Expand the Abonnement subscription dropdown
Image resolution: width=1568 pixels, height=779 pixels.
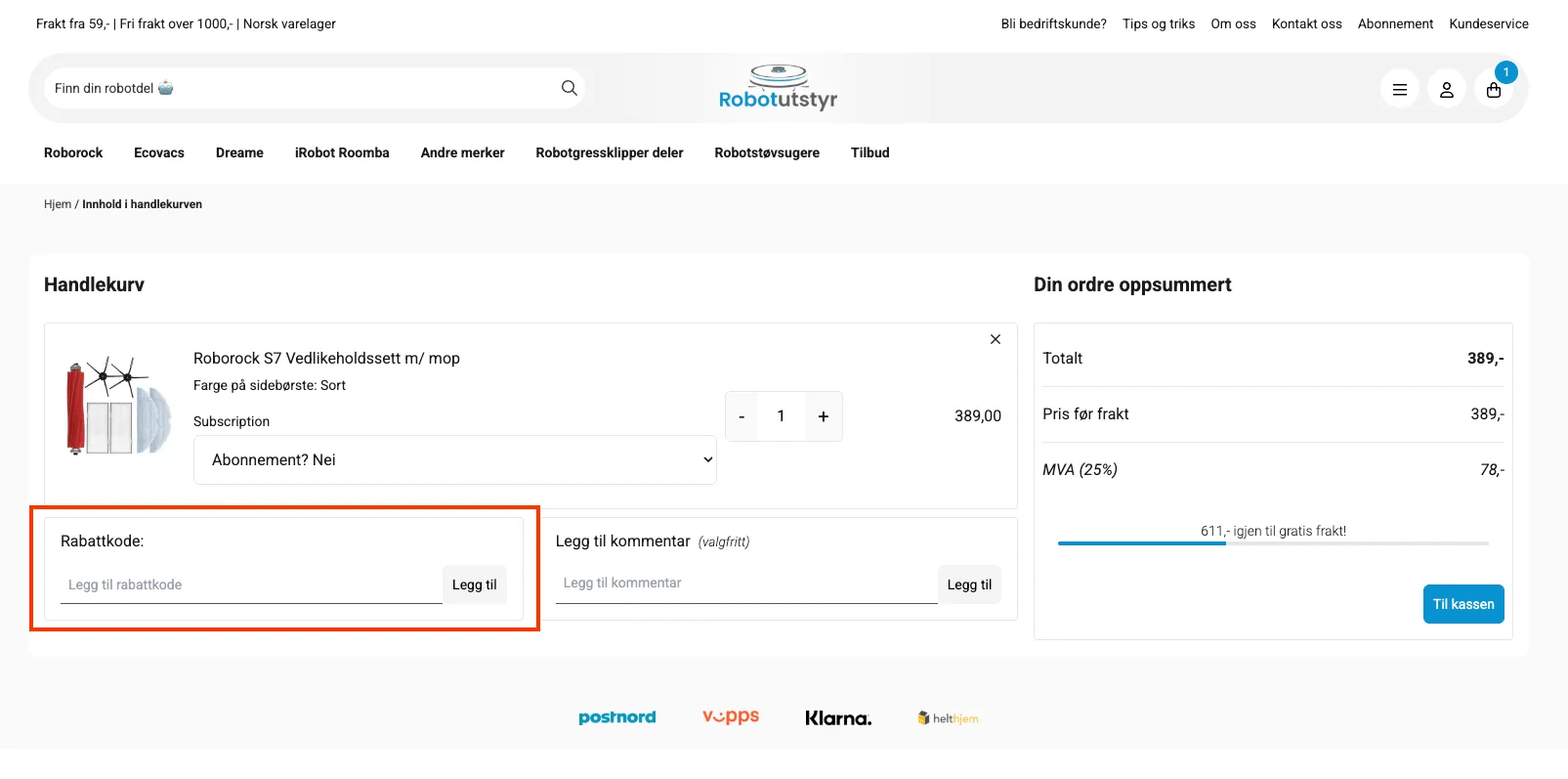coord(455,459)
